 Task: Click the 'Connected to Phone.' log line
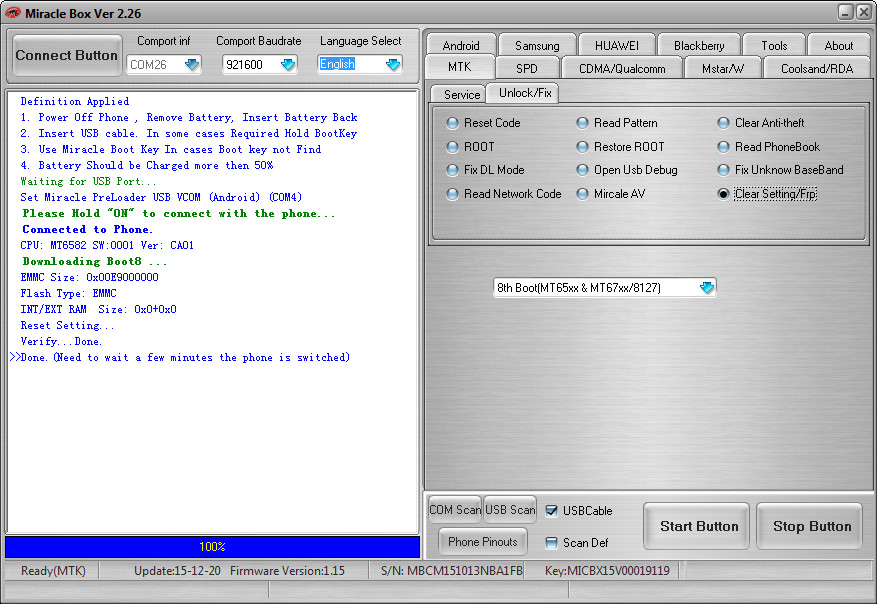point(87,229)
